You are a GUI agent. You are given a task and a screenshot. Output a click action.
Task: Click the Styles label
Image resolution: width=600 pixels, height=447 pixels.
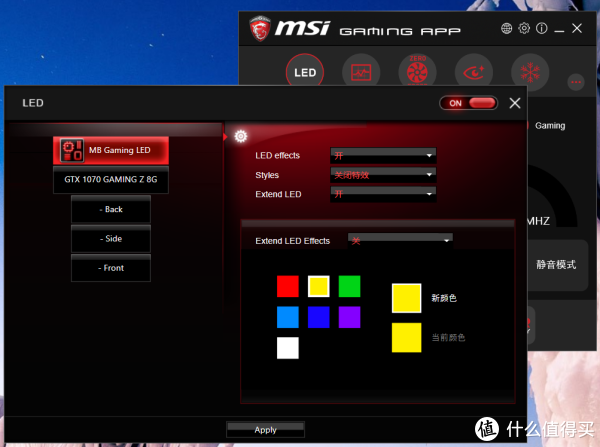point(267,175)
